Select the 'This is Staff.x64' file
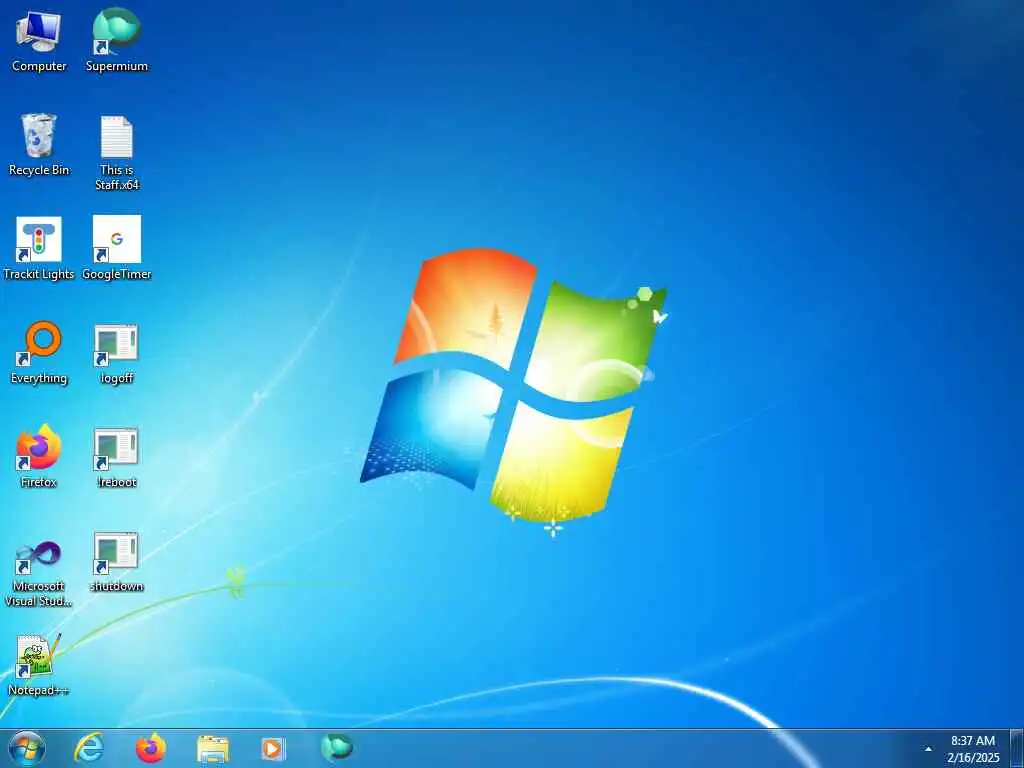This screenshot has width=1024, height=768. coord(117,153)
